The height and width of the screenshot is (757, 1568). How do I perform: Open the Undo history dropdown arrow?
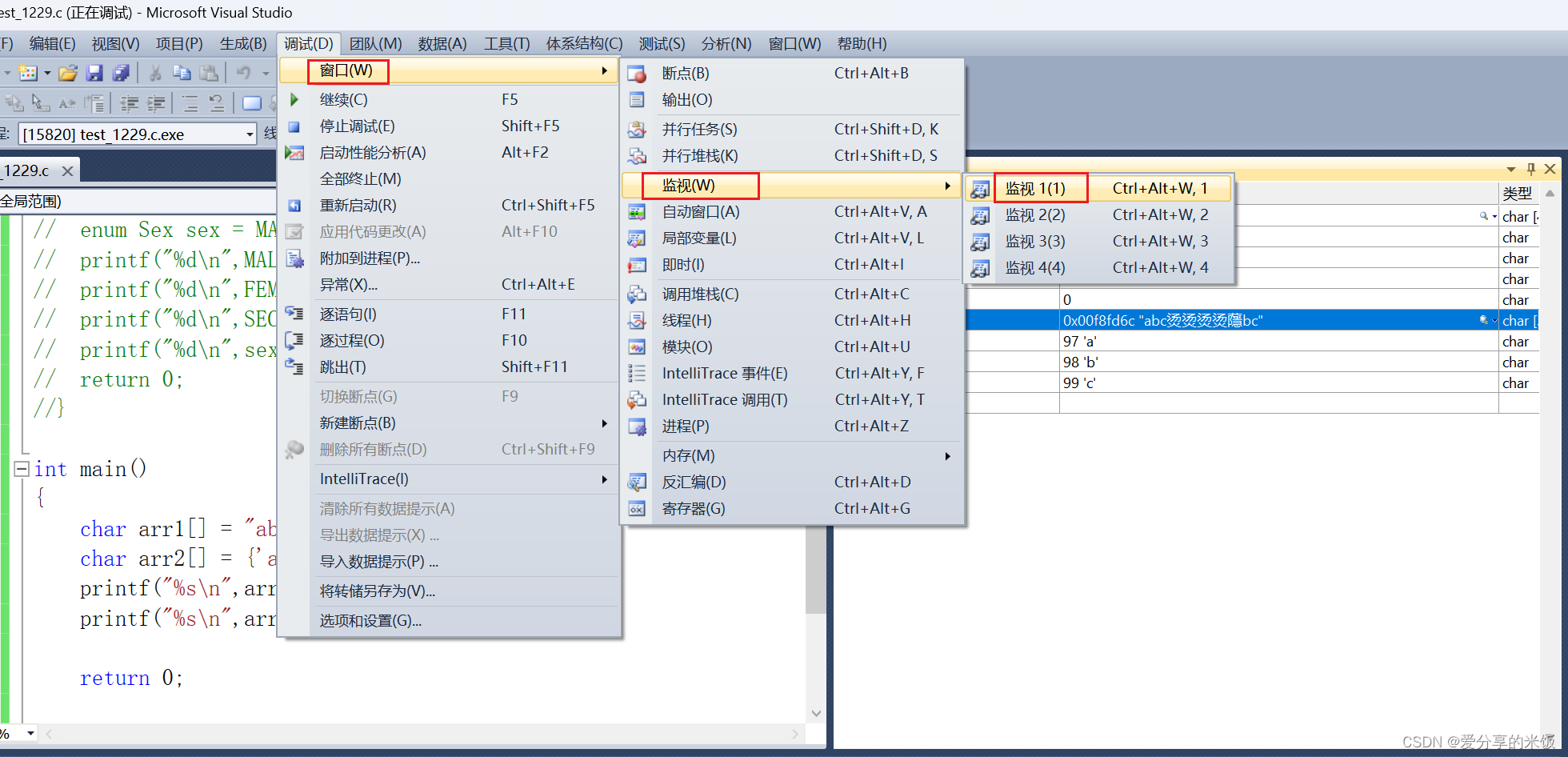(x=265, y=74)
